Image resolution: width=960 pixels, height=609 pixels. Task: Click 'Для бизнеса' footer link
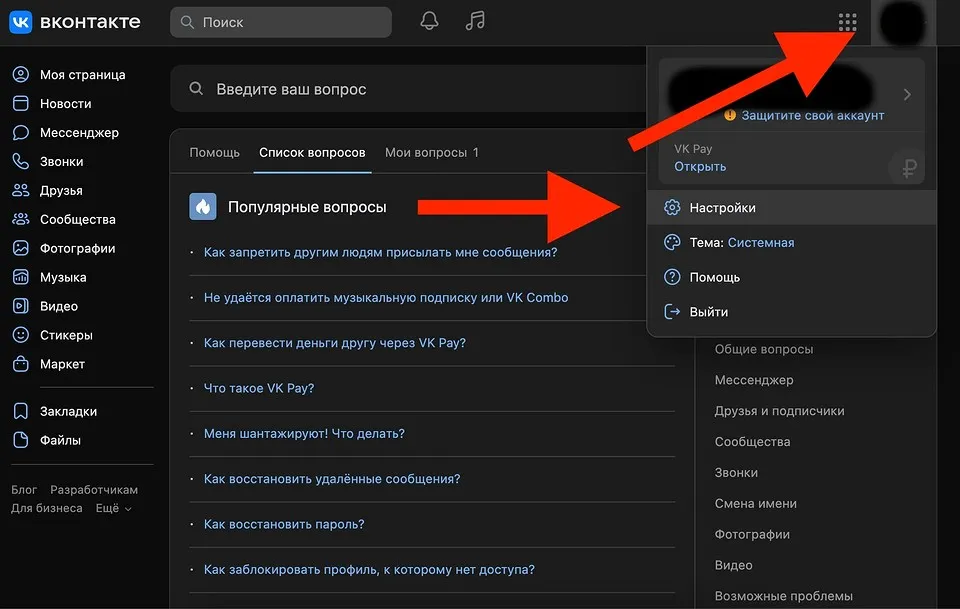click(47, 508)
